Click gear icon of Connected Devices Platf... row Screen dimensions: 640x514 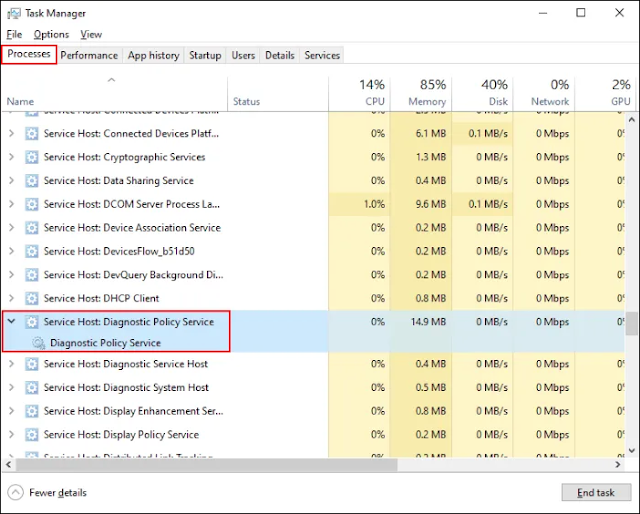point(32,134)
